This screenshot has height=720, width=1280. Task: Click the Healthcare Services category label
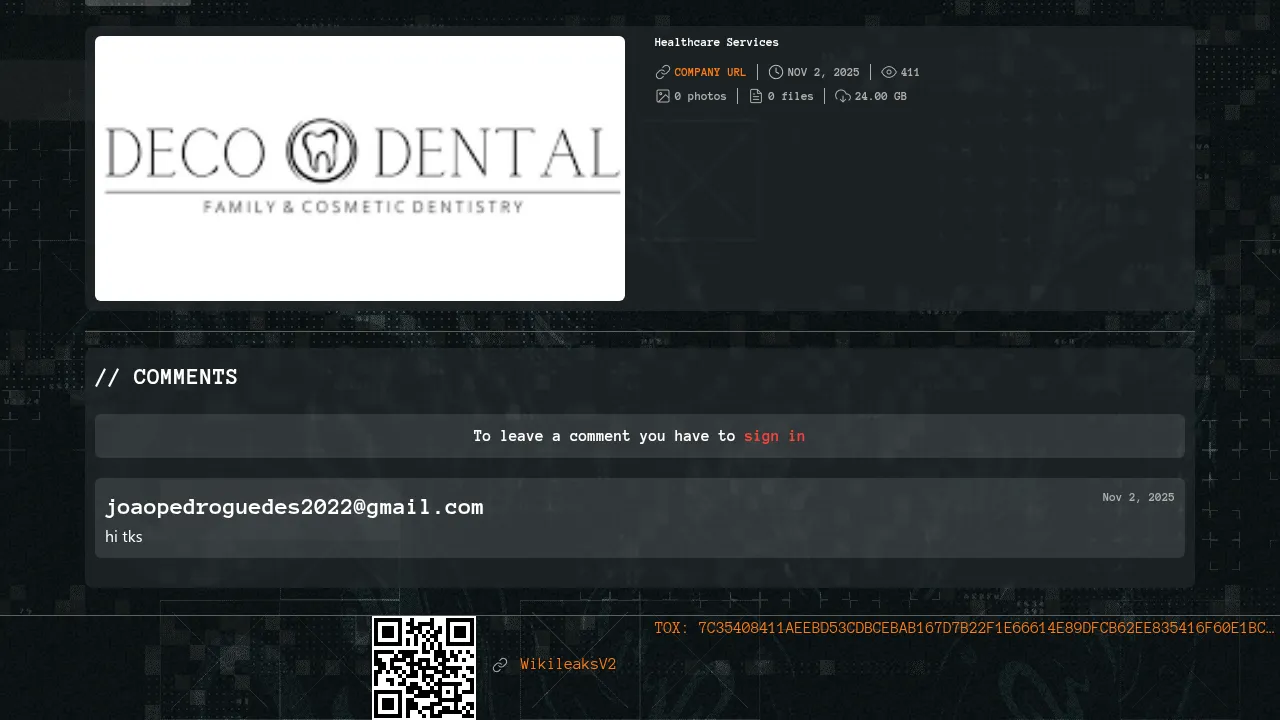click(716, 42)
